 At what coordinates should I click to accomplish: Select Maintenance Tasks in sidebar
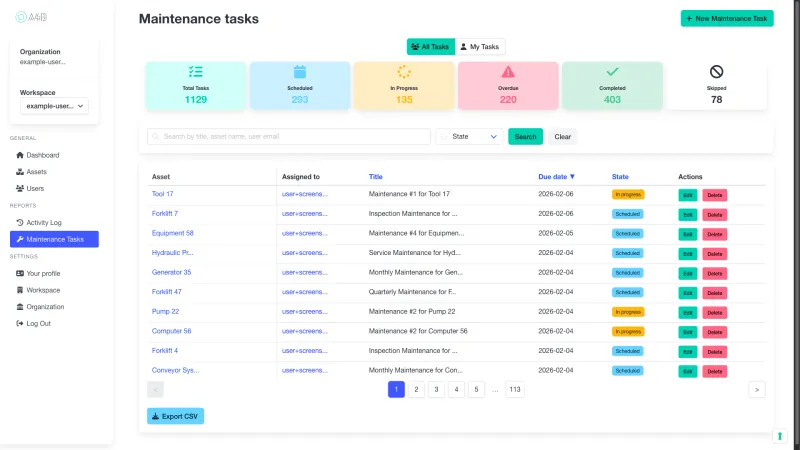pos(54,239)
